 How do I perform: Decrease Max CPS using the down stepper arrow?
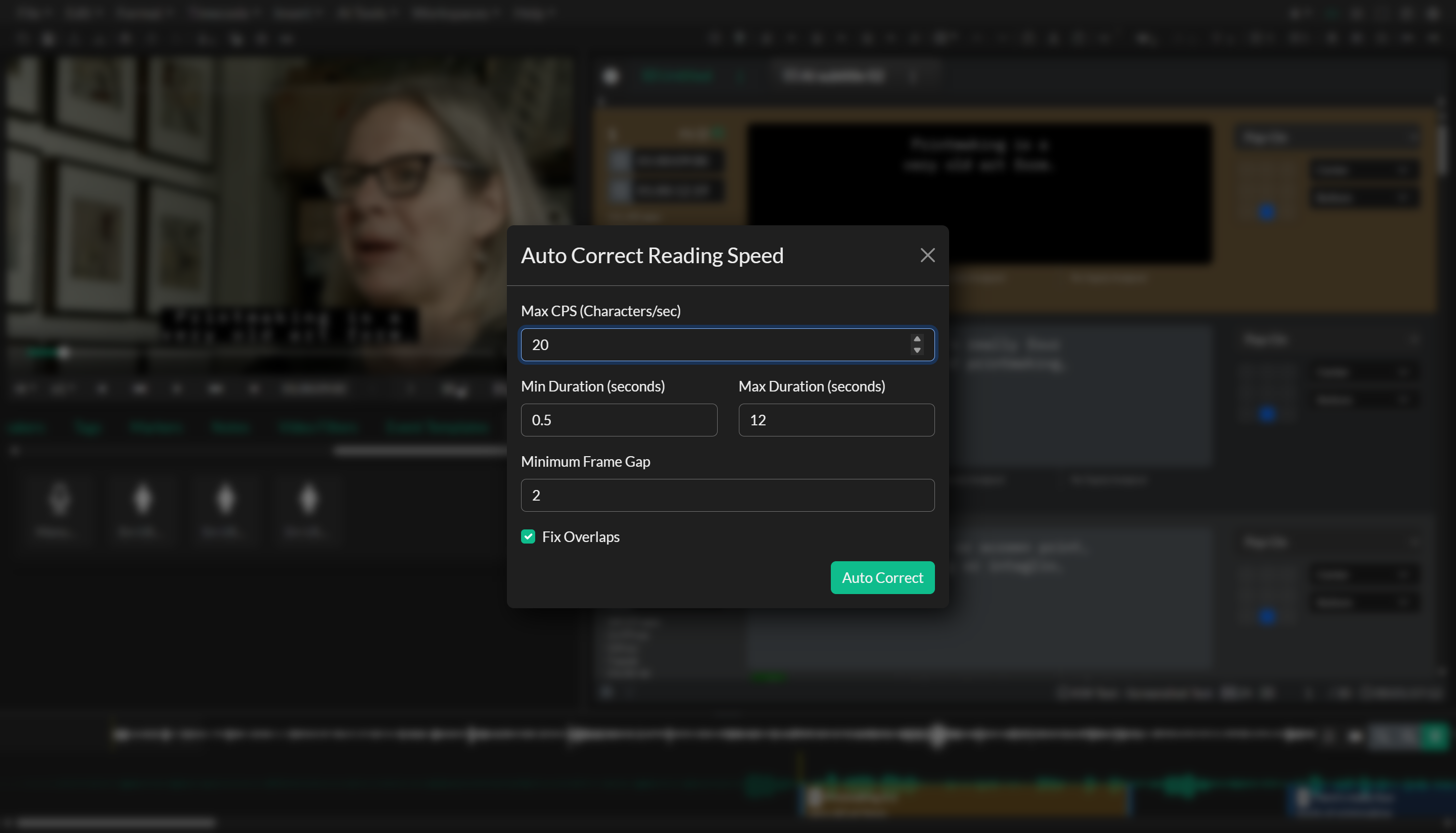[x=917, y=350]
